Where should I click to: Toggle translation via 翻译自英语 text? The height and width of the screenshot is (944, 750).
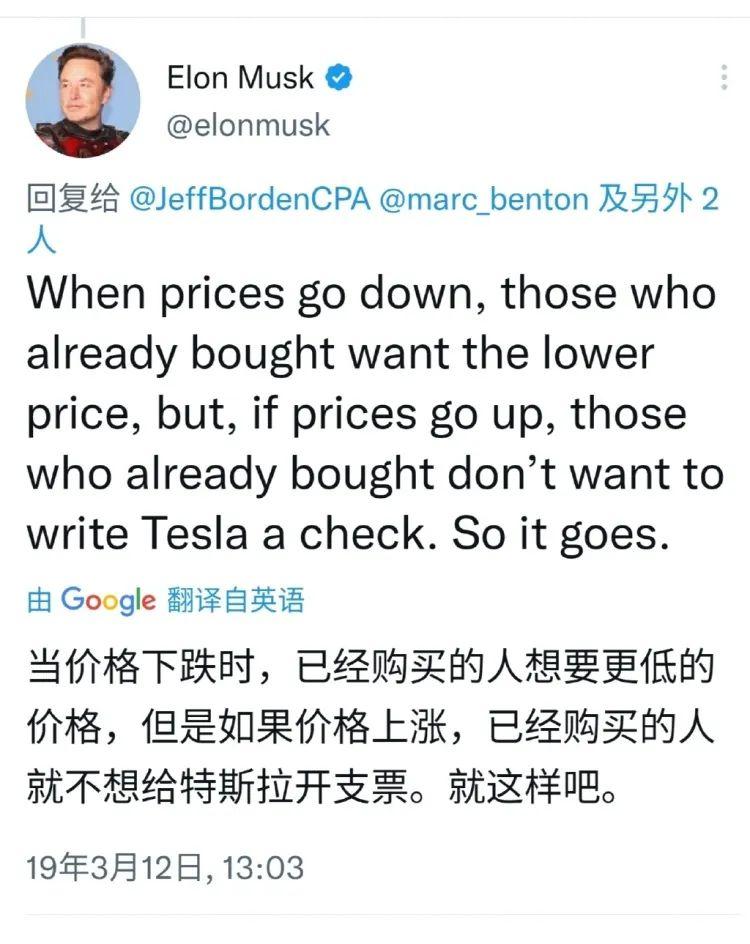(236, 600)
